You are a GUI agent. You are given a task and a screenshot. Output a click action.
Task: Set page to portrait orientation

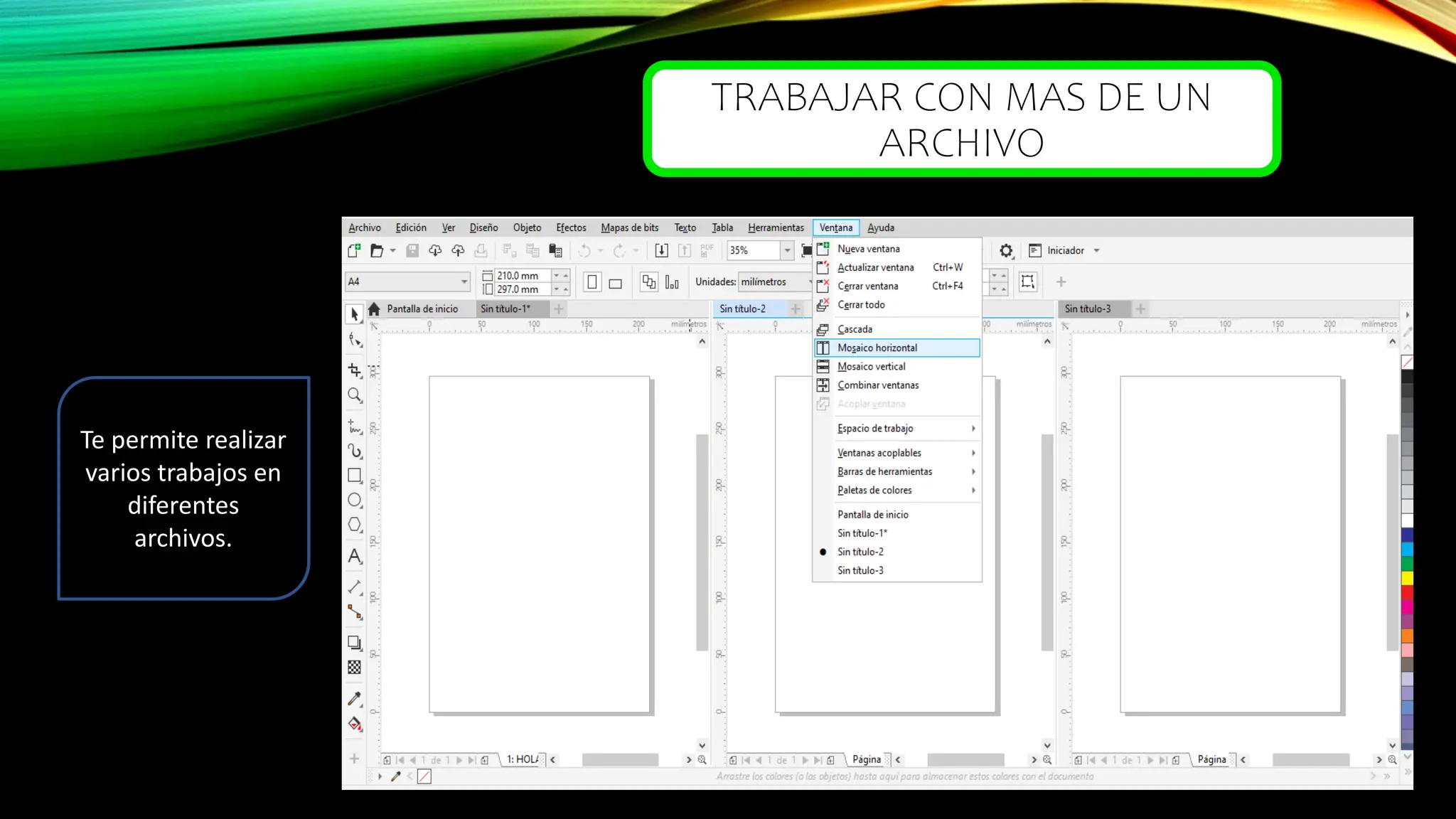[592, 282]
